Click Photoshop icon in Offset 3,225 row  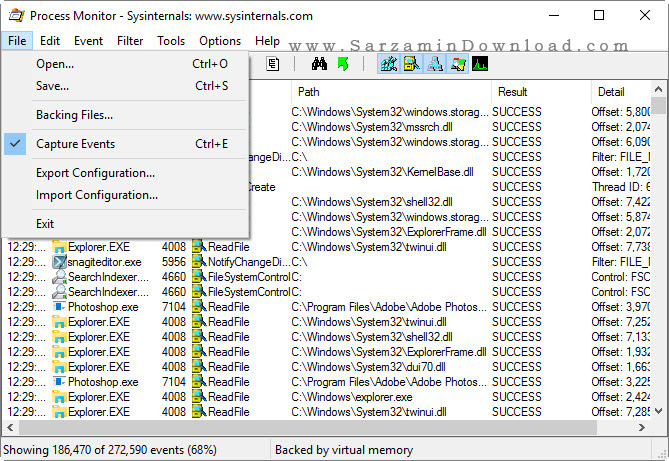59,382
